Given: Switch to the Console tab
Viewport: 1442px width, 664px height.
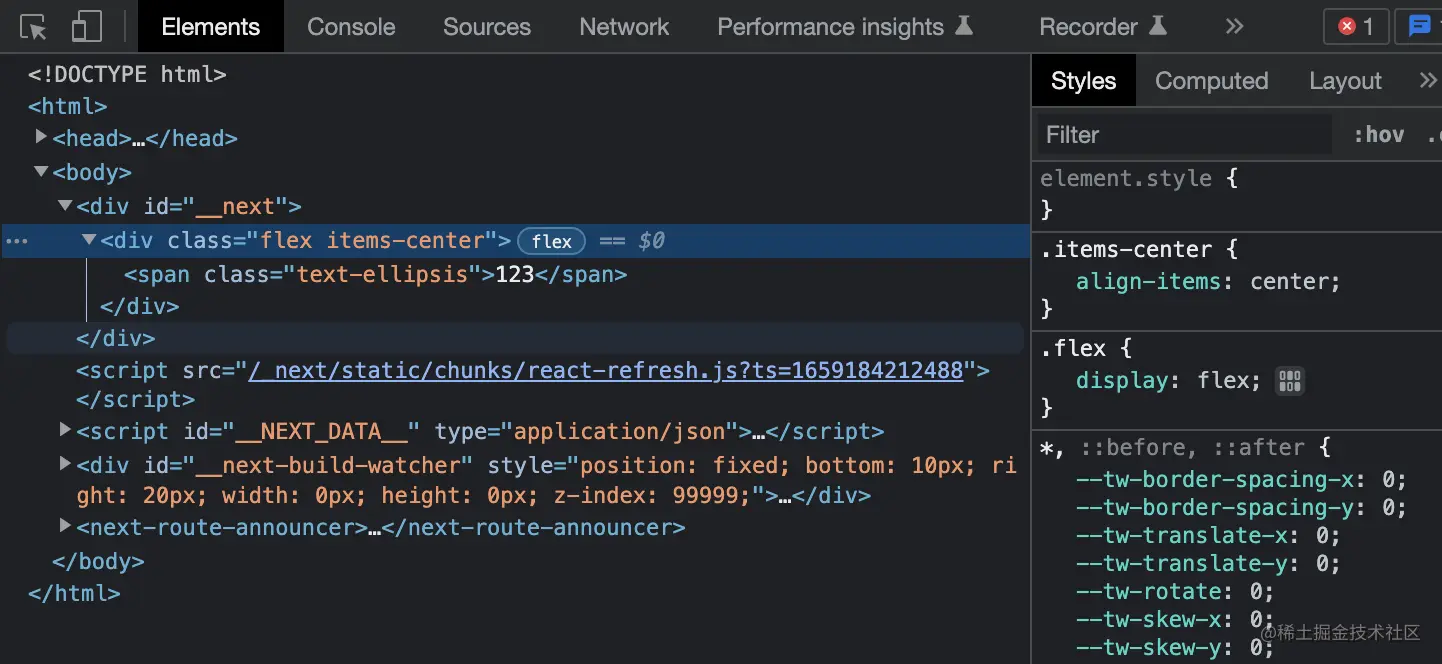Looking at the screenshot, I should click(x=351, y=27).
